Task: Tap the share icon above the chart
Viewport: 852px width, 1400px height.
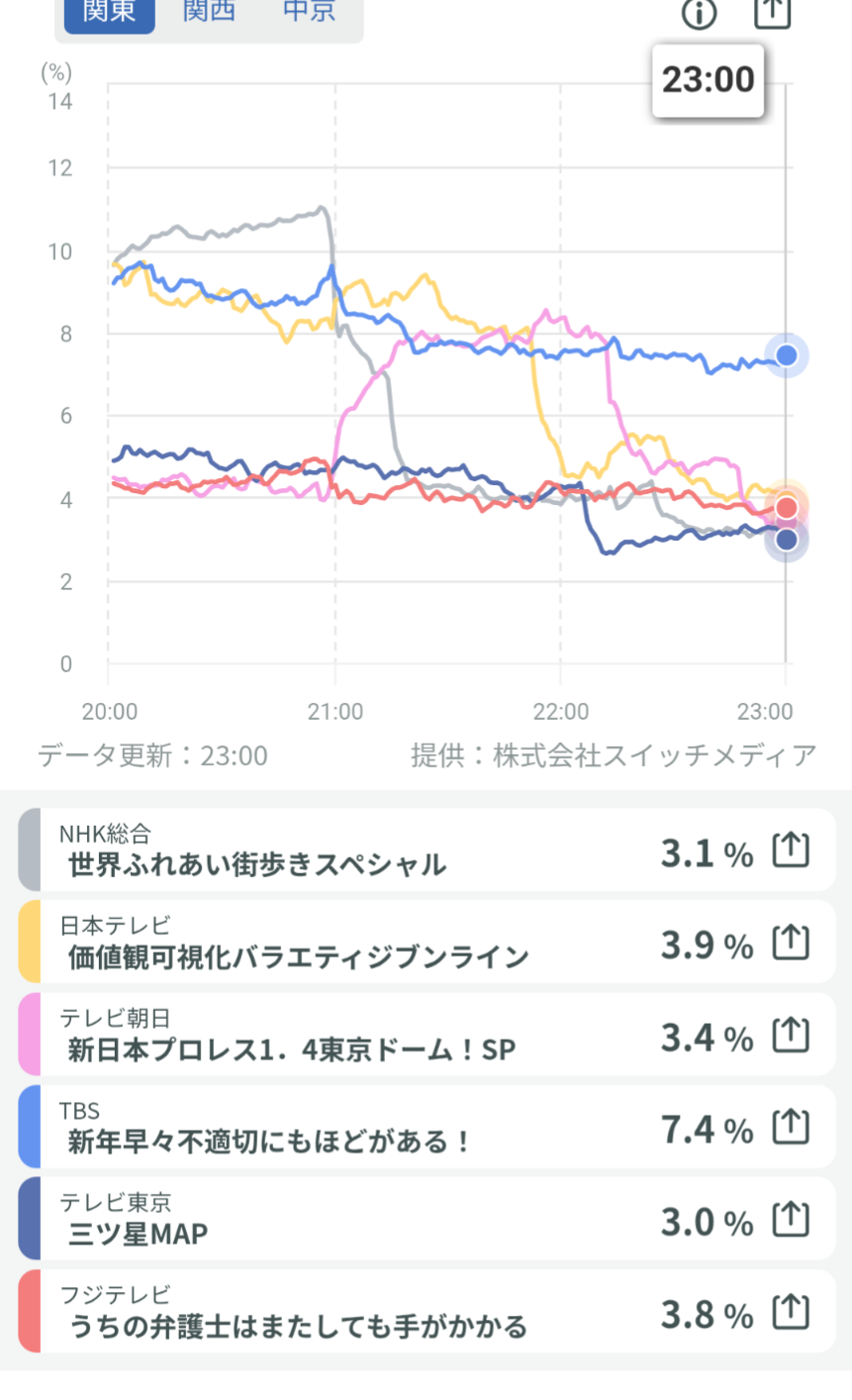Action: (772, 12)
